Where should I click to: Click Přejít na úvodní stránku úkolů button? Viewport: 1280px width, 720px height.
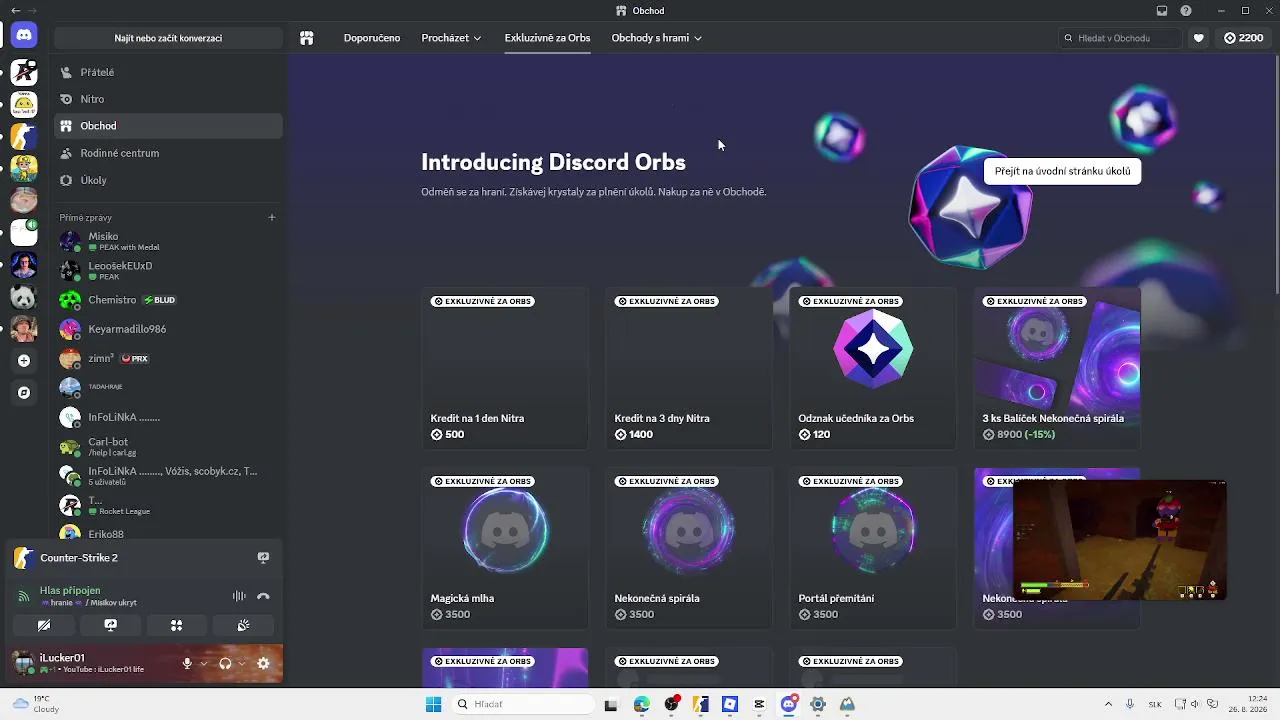(x=1062, y=171)
